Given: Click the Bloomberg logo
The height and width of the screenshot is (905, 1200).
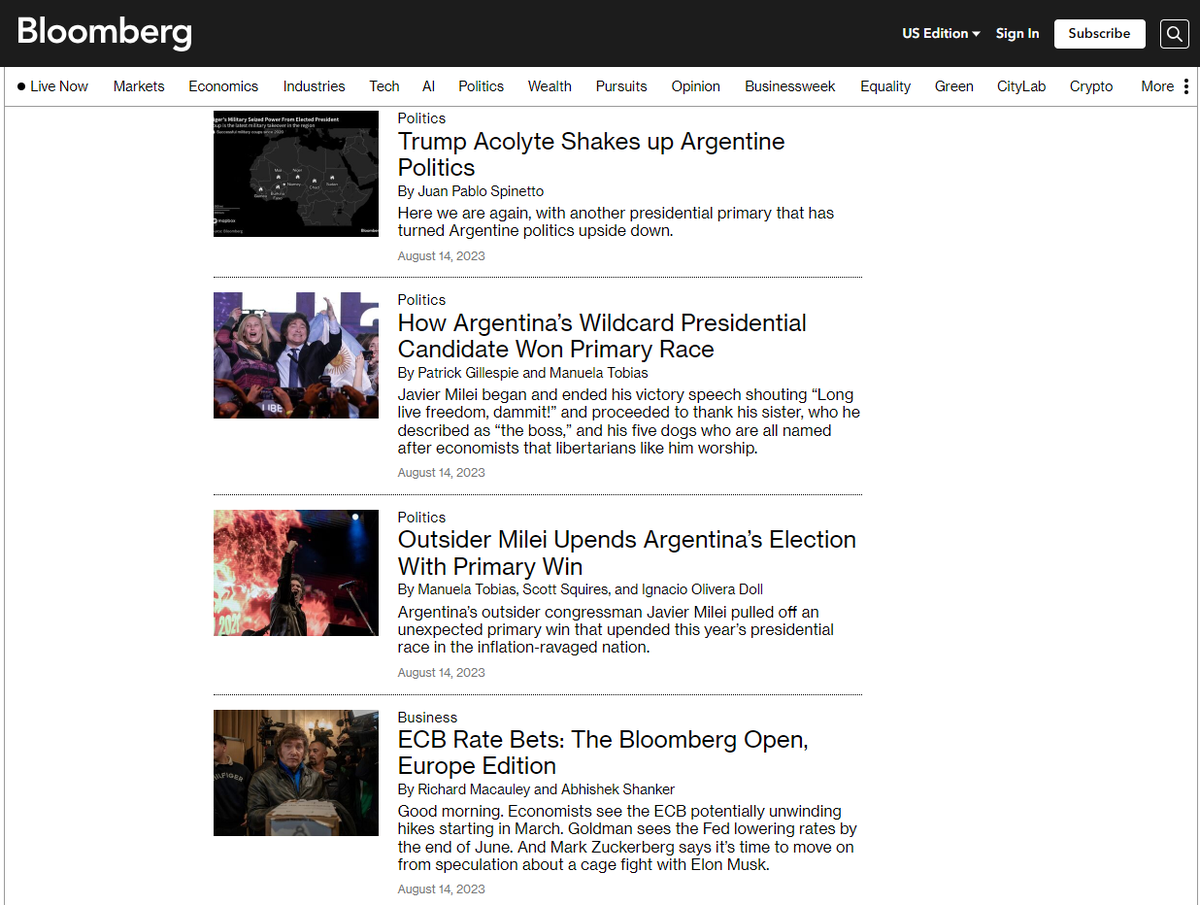Looking at the screenshot, I should (104, 33).
